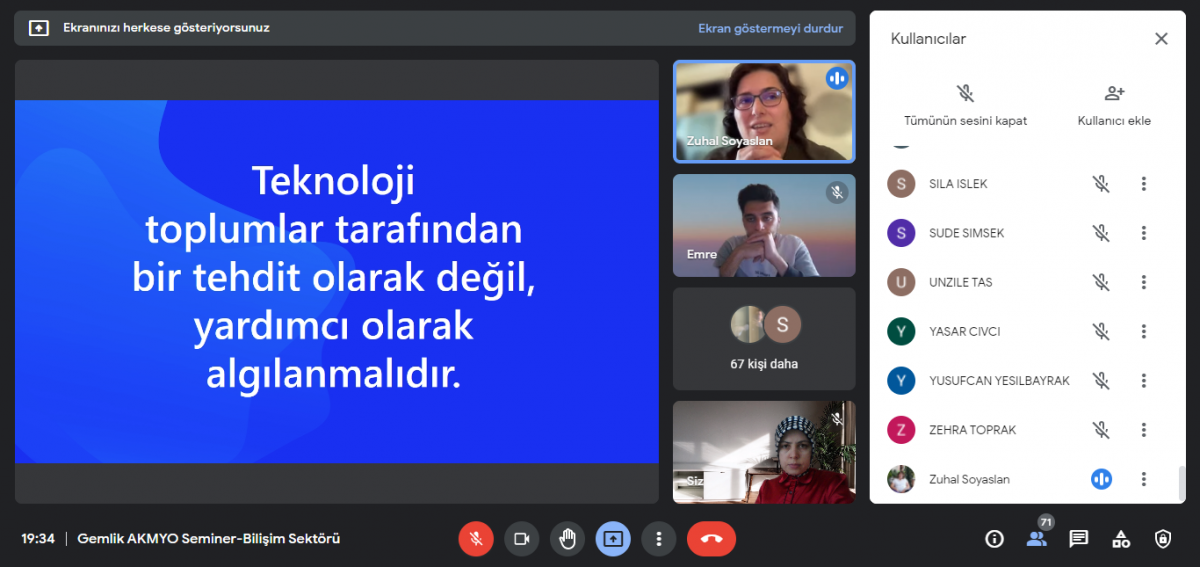Click the screen sharing icon in banner
Screen dimensions: 1200x567
point(38,28)
